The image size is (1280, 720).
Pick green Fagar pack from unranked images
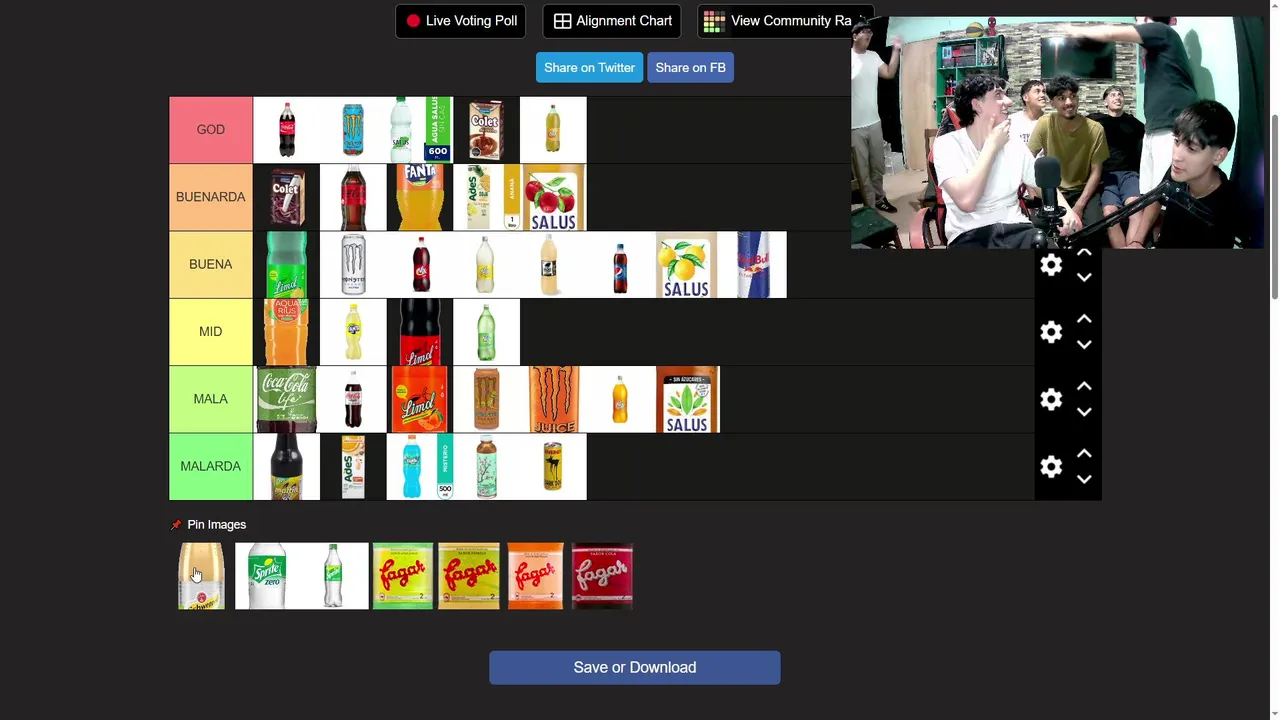403,576
